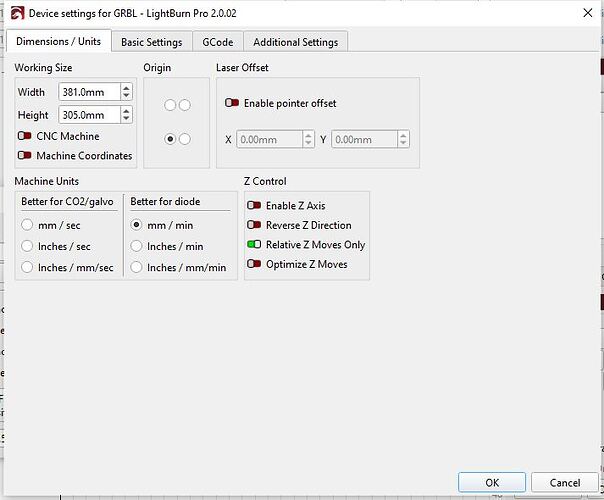Enable Machine Coordinates toggle
The height and width of the screenshot is (500, 604).
[25, 156]
